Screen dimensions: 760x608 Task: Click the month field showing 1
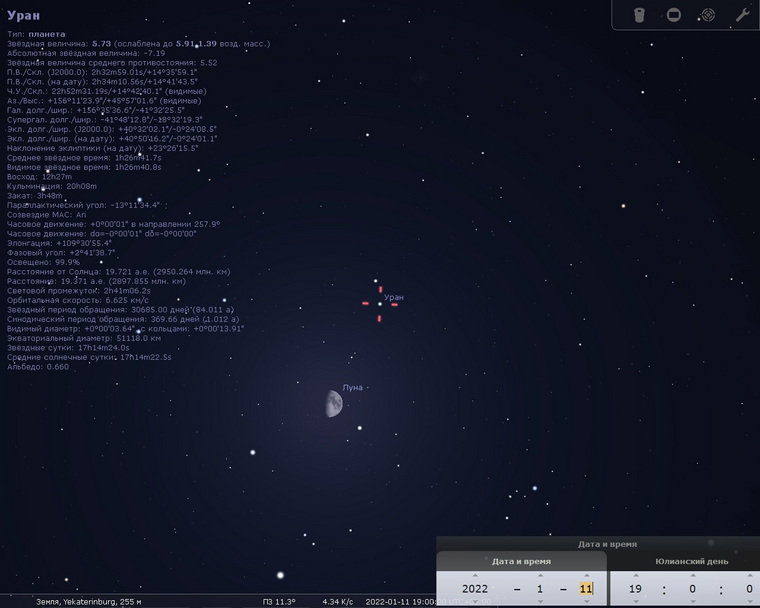(x=540, y=589)
